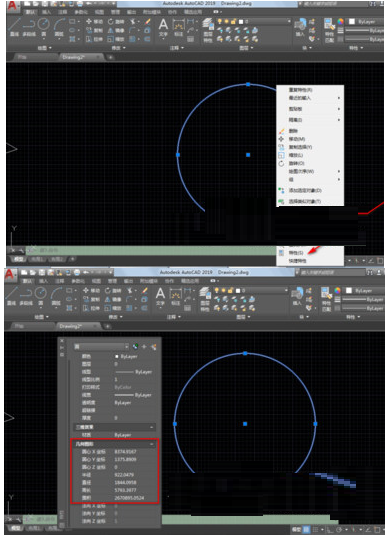Click Select Objects icon in Properties palette
Image resolution: width=385 pixels, height=536 pixels.
pyautogui.click(x=144, y=347)
